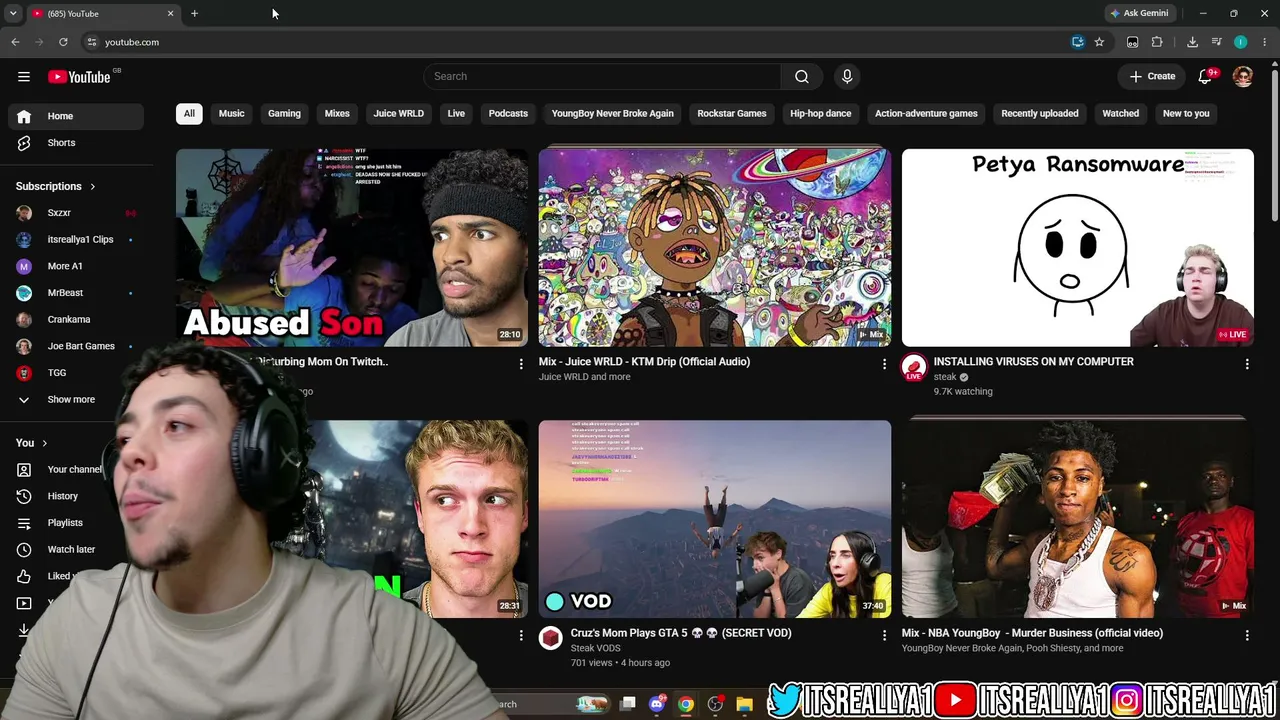
Task: Open Discord from the taskbar
Action: (657, 704)
